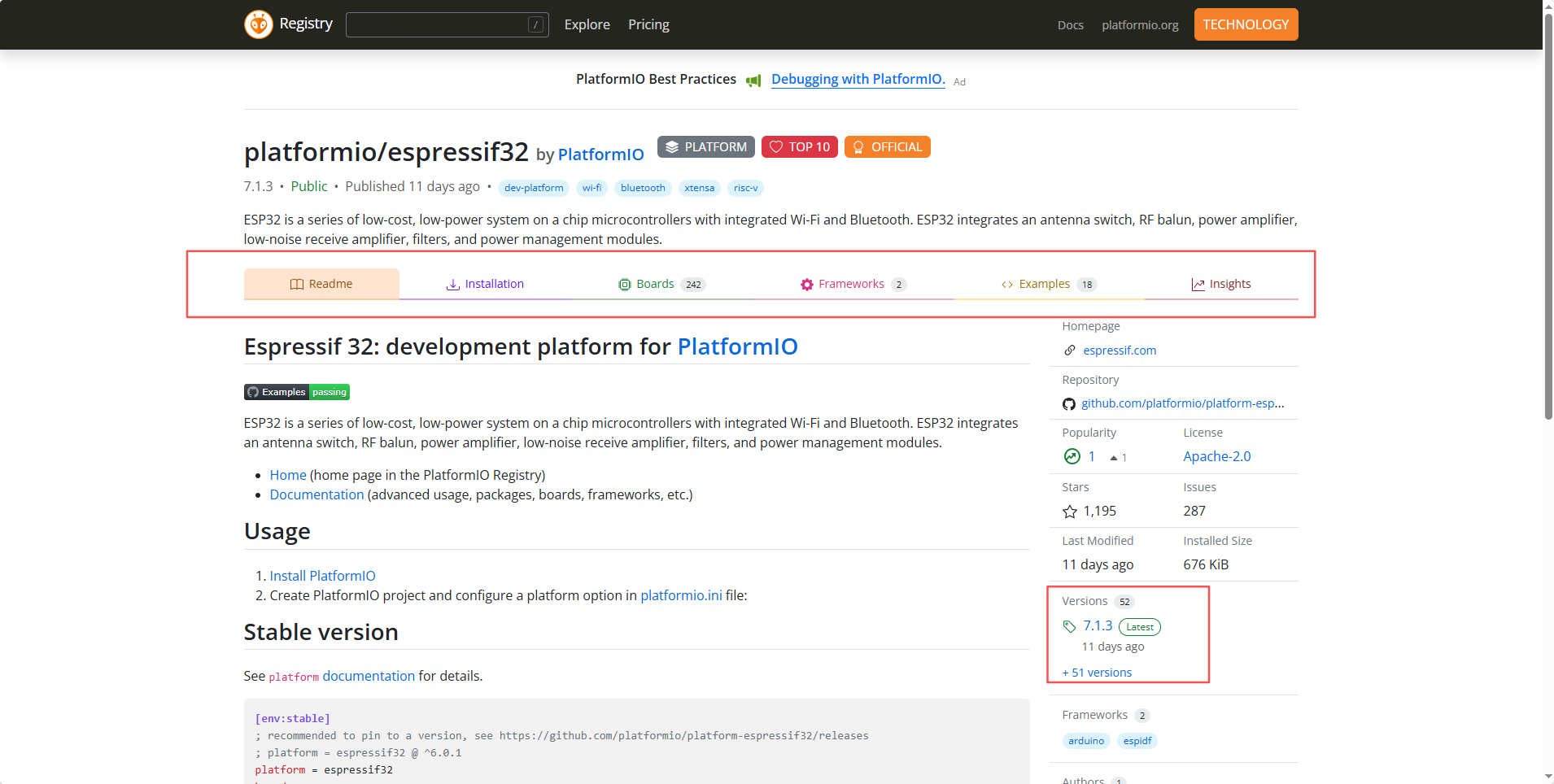1554x784 pixels.
Task: Click the PlatformIO link in Readme heading
Action: coord(738,346)
